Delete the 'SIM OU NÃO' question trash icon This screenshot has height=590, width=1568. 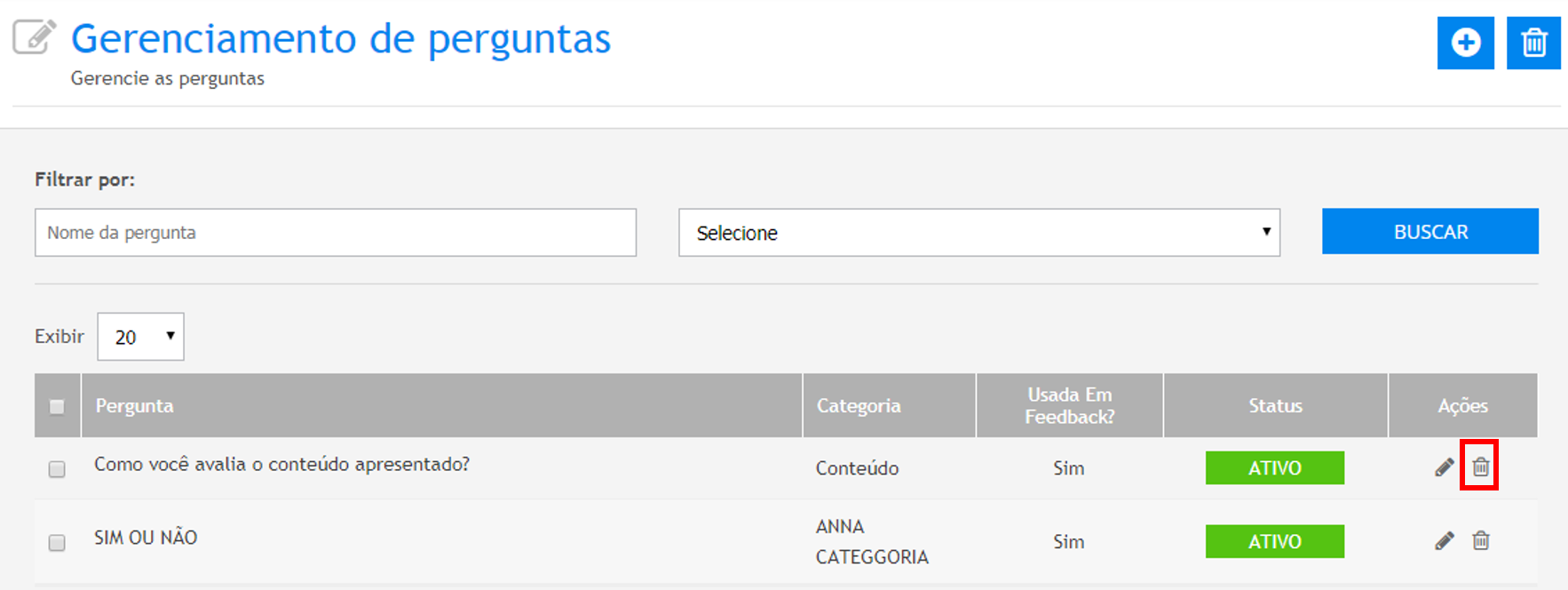pos(1480,540)
